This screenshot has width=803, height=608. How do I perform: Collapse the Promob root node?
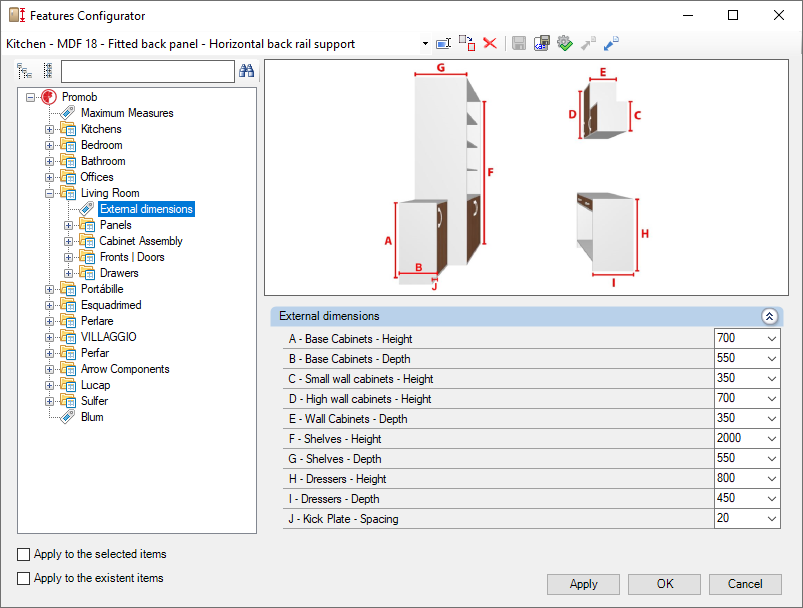point(30,97)
